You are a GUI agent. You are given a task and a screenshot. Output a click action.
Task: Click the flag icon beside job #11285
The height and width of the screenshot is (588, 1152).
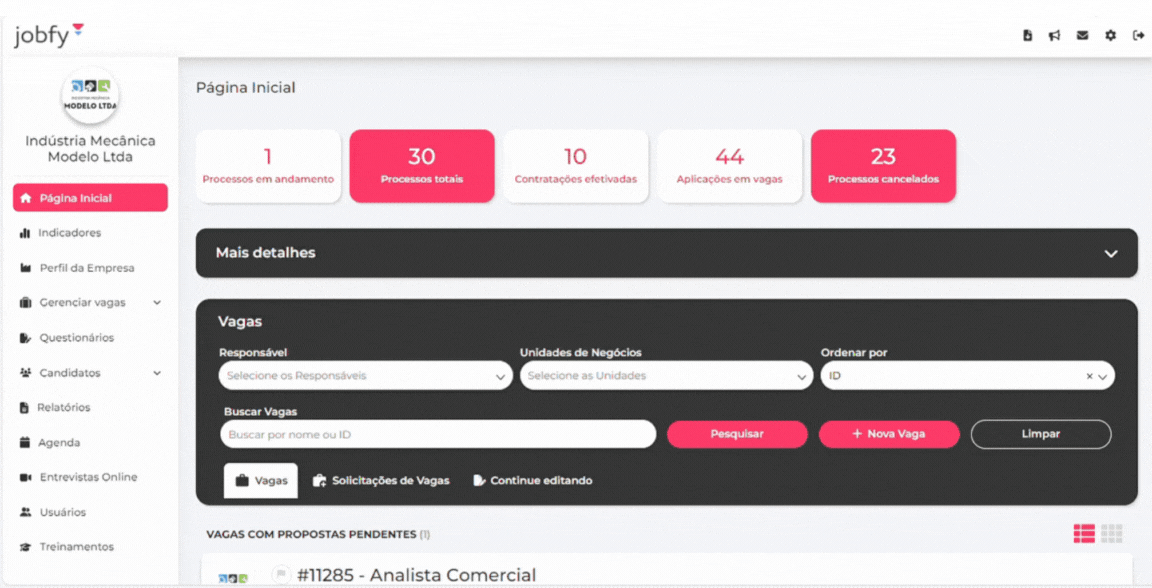(x=281, y=574)
